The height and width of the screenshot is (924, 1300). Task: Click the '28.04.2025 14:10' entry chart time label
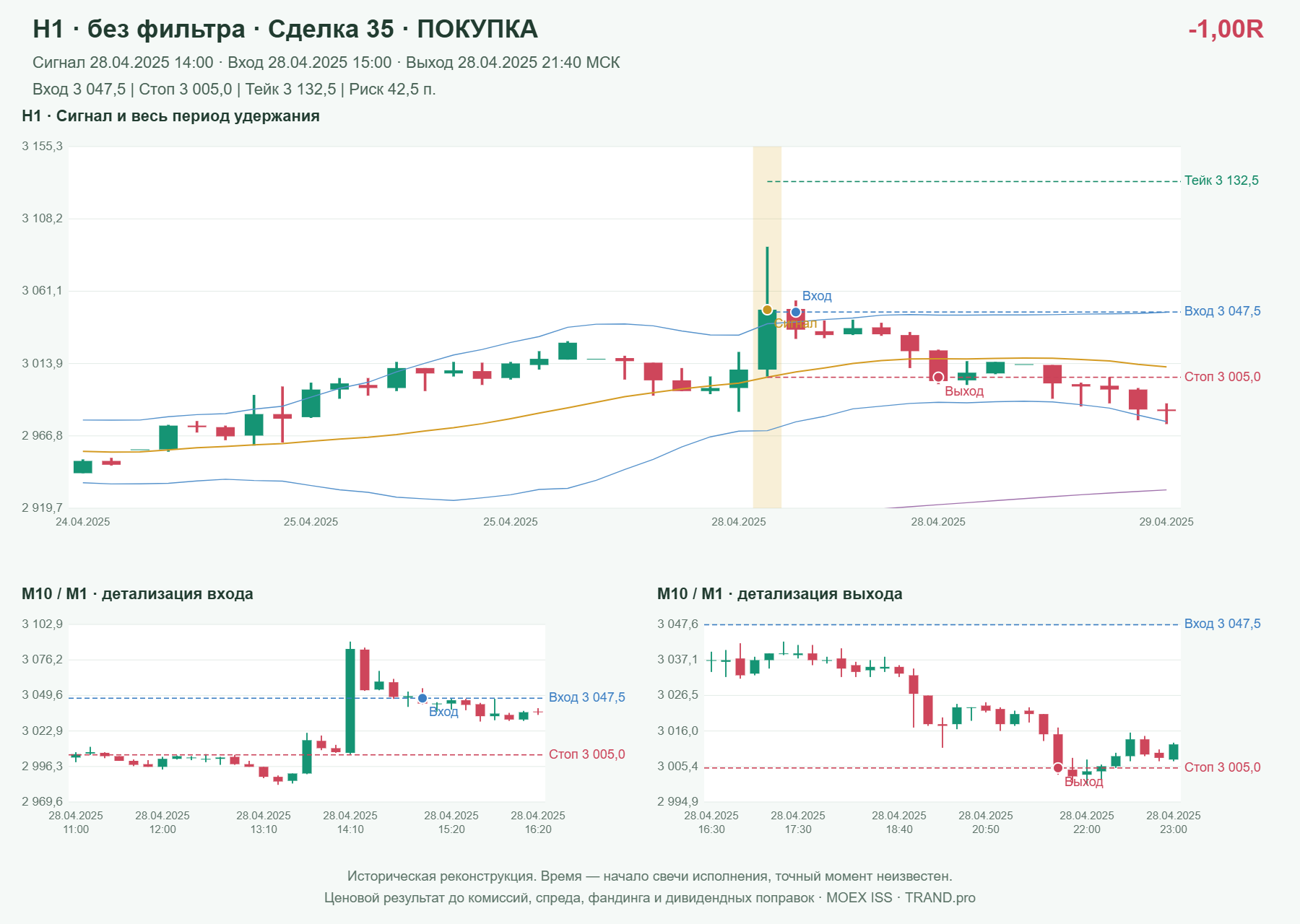350,822
